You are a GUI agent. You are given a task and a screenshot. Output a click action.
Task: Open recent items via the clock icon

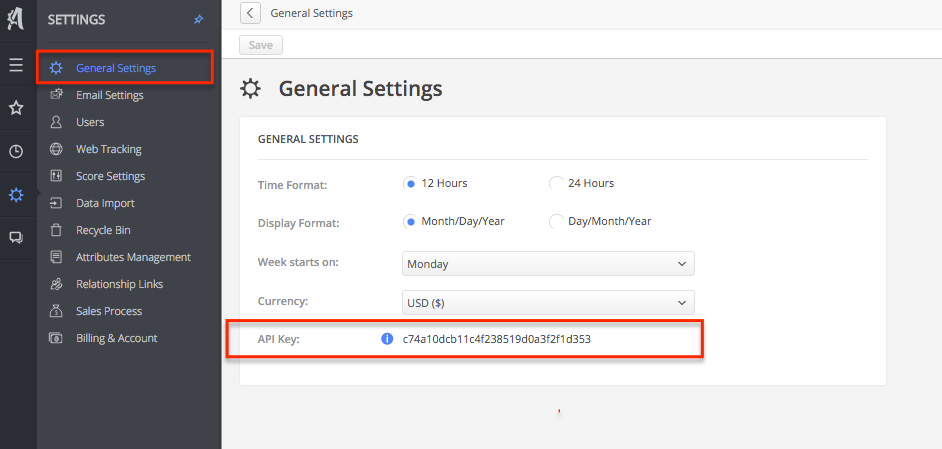(16, 151)
